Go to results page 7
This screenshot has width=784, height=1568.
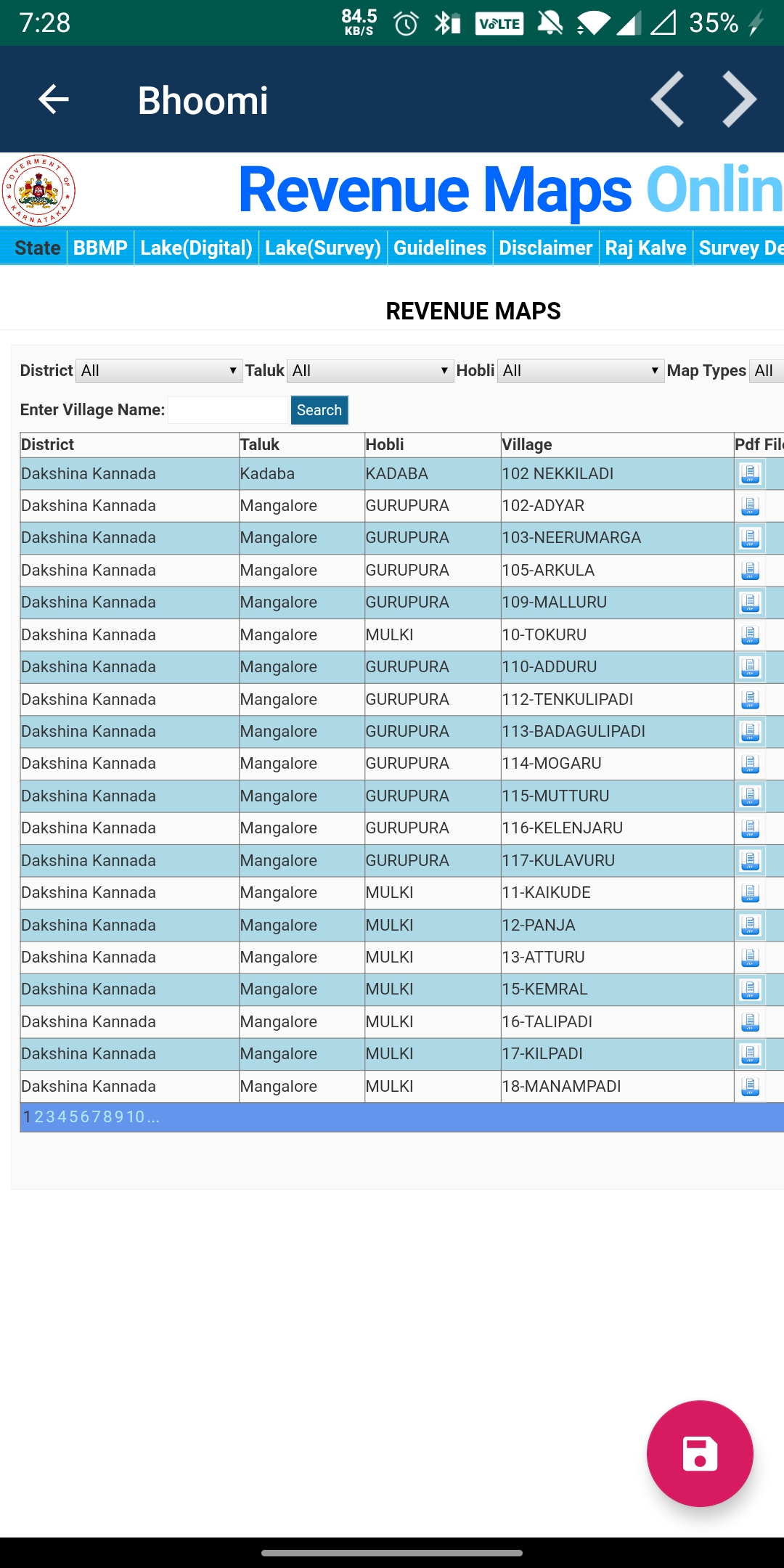click(97, 1116)
